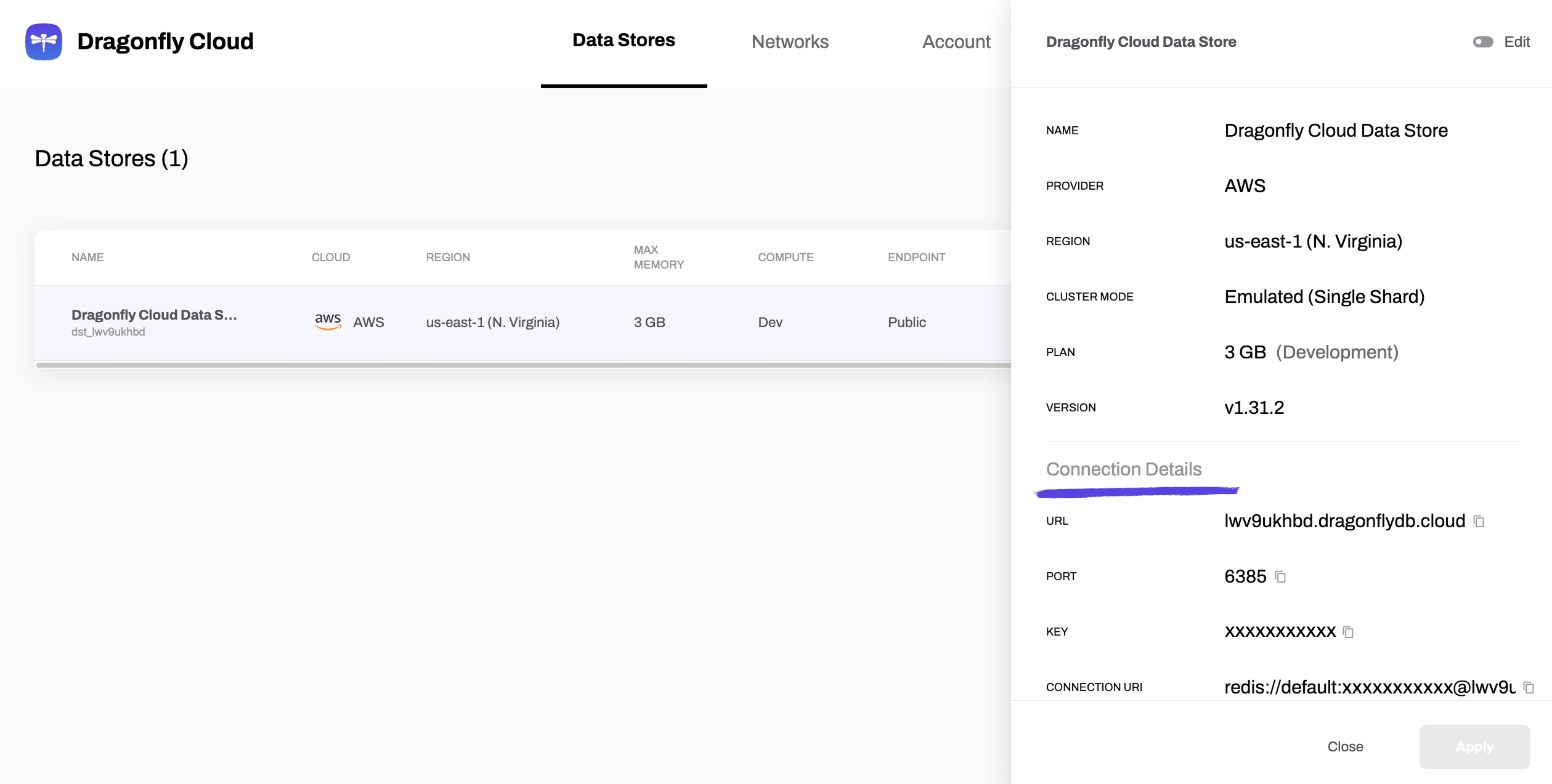The height and width of the screenshot is (784, 1552).
Task: Click the MAX MEMORY column header
Action: click(x=659, y=257)
